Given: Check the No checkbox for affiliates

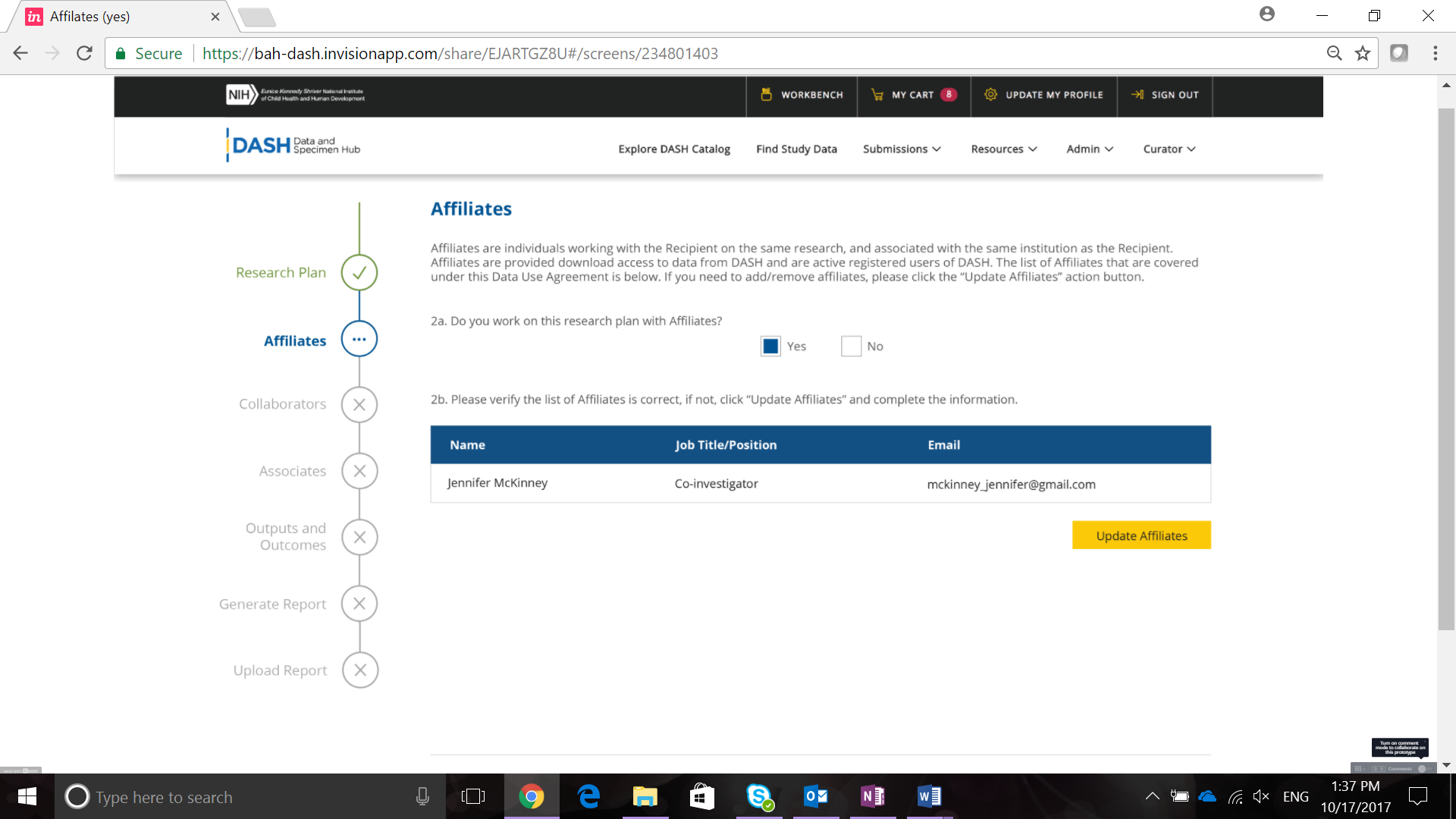Looking at the screenshot, I should pos(851,347).
